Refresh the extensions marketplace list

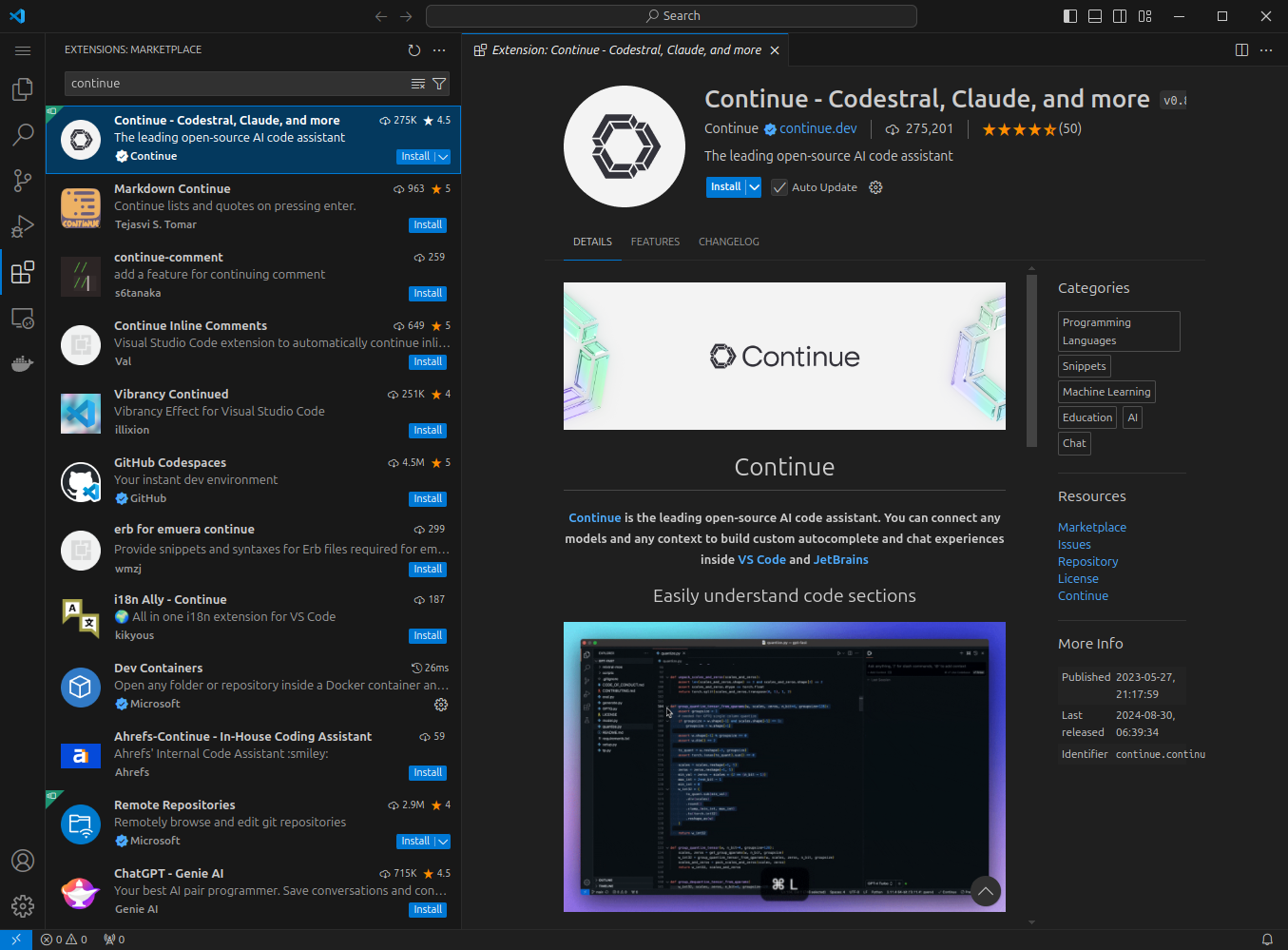pyautogui.click(x=413, y=50)
